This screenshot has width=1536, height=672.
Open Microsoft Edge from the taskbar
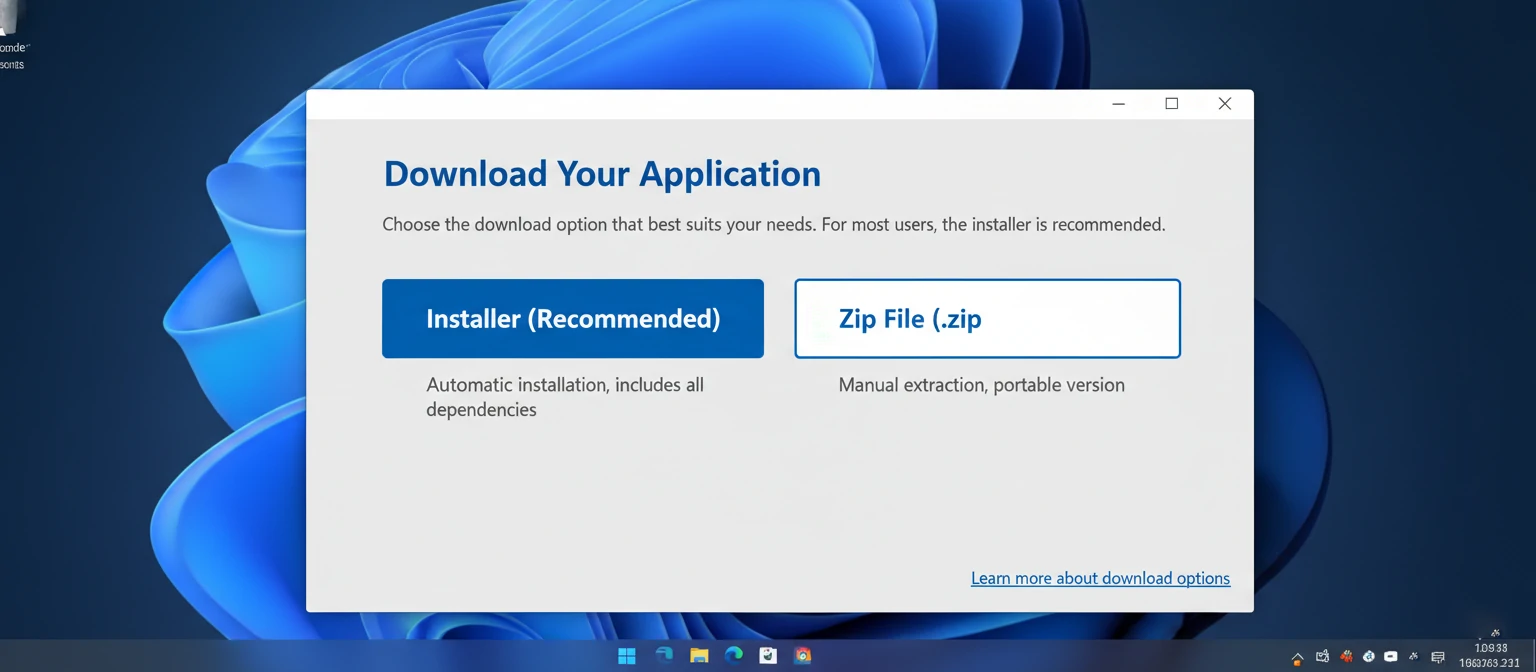pyautogui.click(x=733, y=655)
